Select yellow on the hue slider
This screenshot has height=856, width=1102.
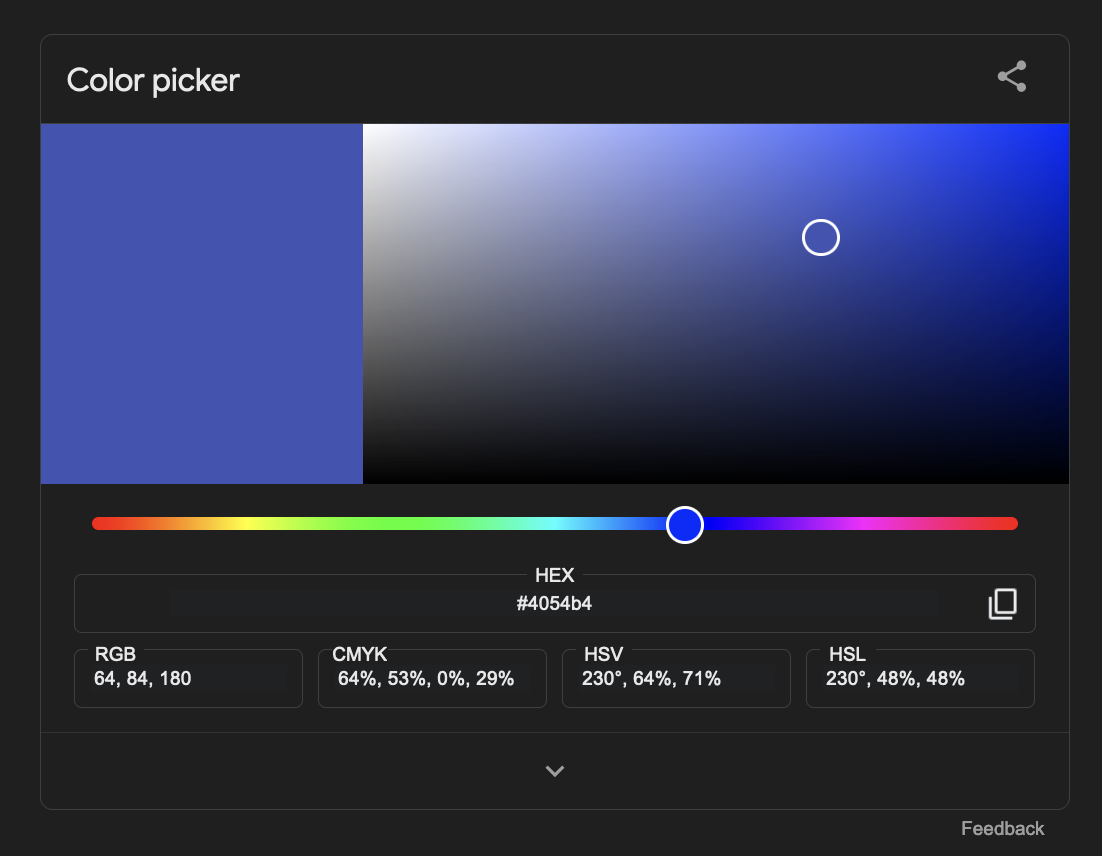pyautogui.click(x=246, y=524)
